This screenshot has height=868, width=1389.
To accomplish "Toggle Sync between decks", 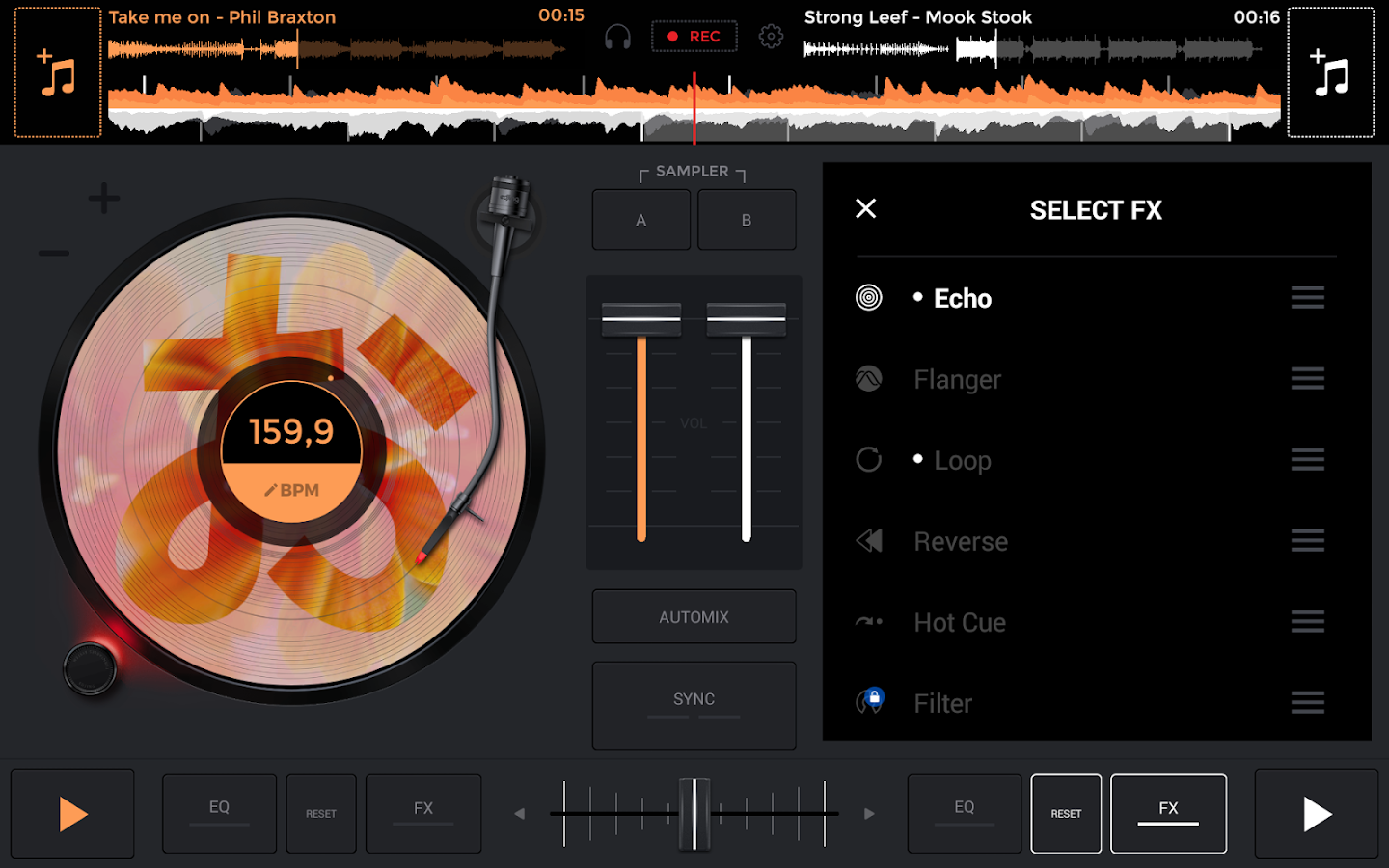I will [x=694, y=705].
